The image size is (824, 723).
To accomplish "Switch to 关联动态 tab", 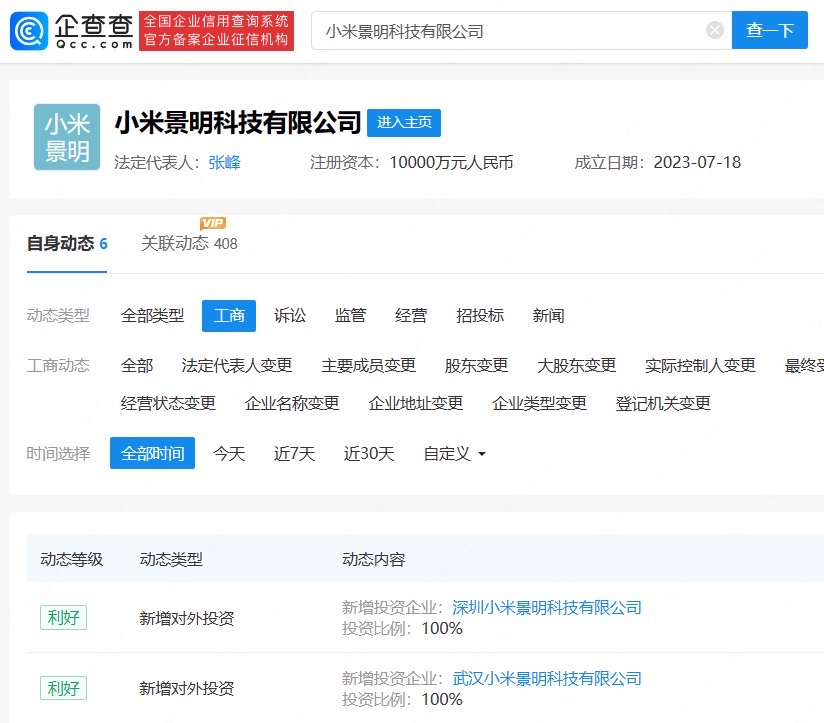I will 189,243.
